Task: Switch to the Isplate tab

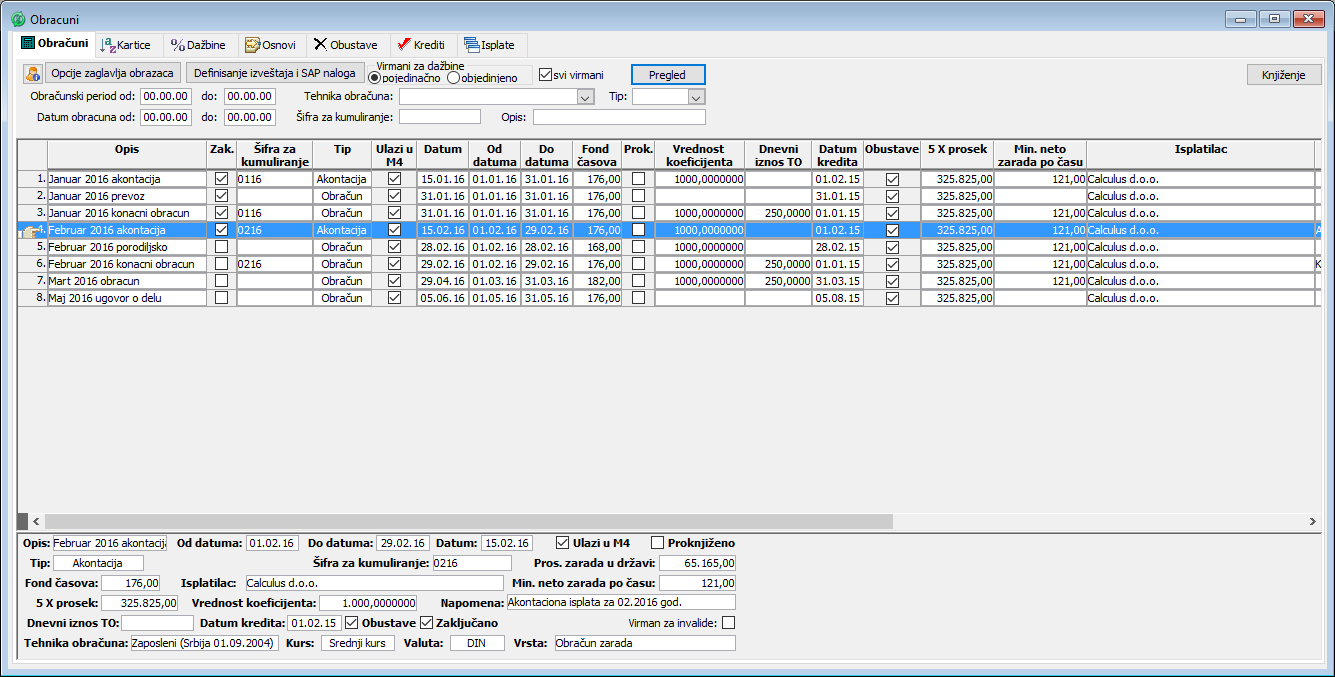Action: pyautogui.click(x=490, y=45)
